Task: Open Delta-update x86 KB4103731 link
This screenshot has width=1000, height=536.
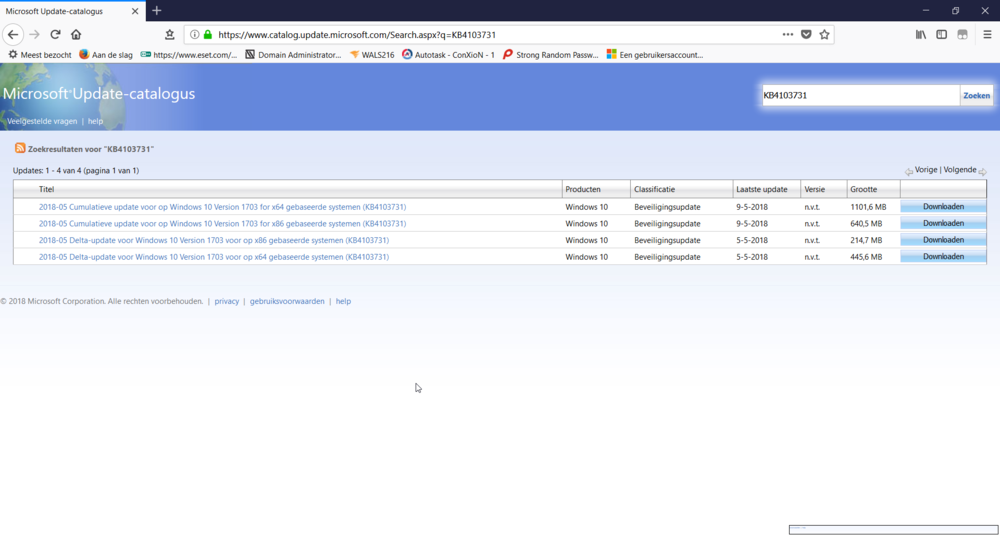Action: tap(214, 240)
